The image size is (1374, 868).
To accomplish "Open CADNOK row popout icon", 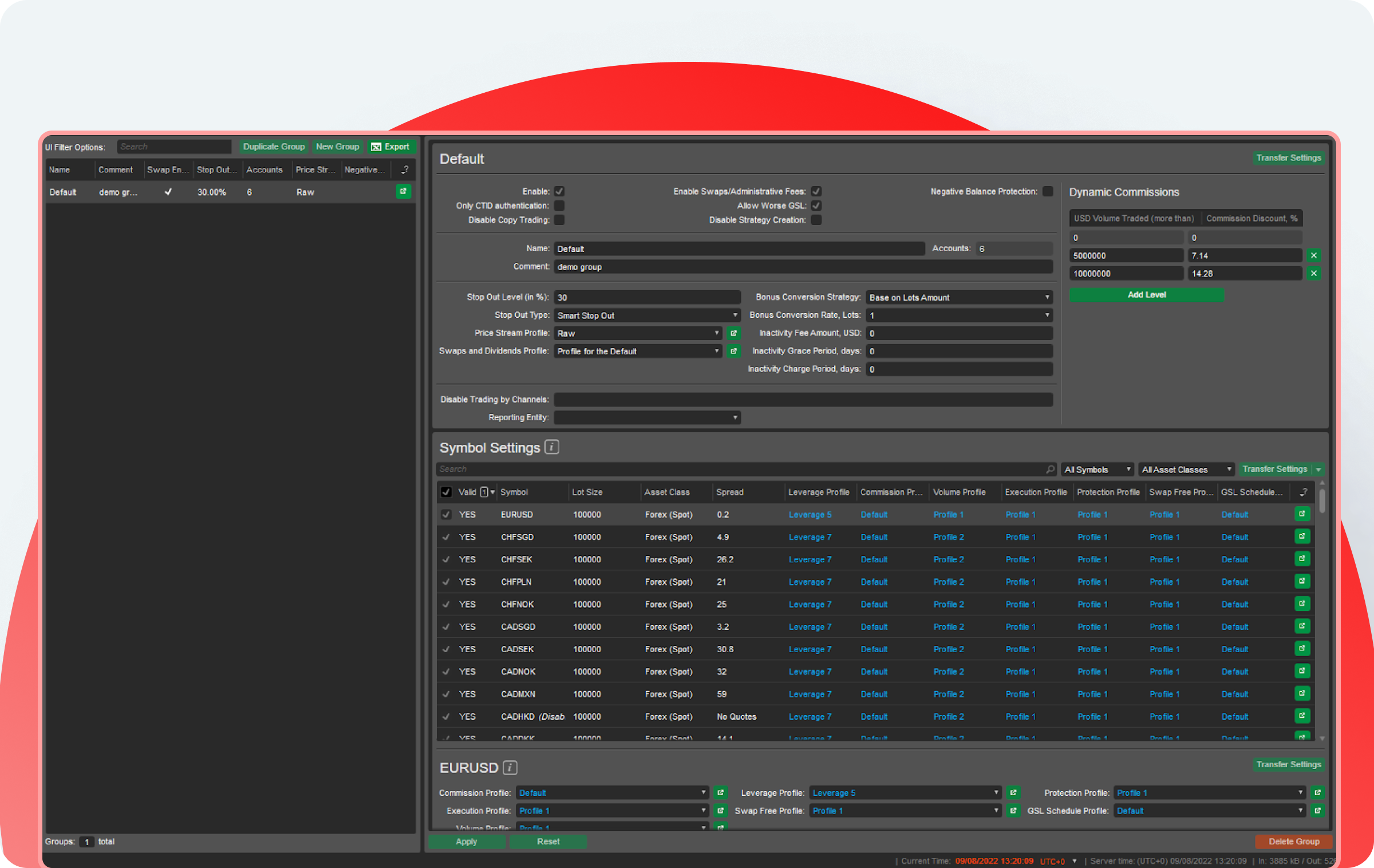I will click(1302, 671).
